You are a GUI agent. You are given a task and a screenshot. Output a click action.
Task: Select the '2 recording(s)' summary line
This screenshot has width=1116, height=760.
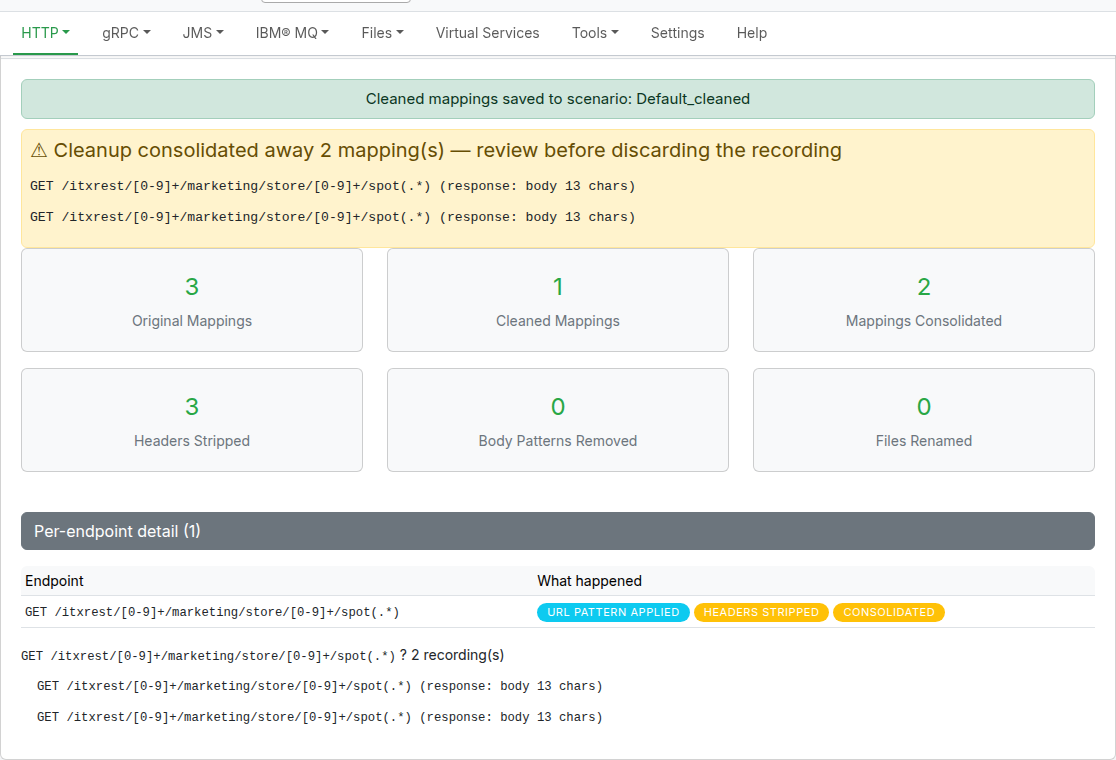(263, 655)
